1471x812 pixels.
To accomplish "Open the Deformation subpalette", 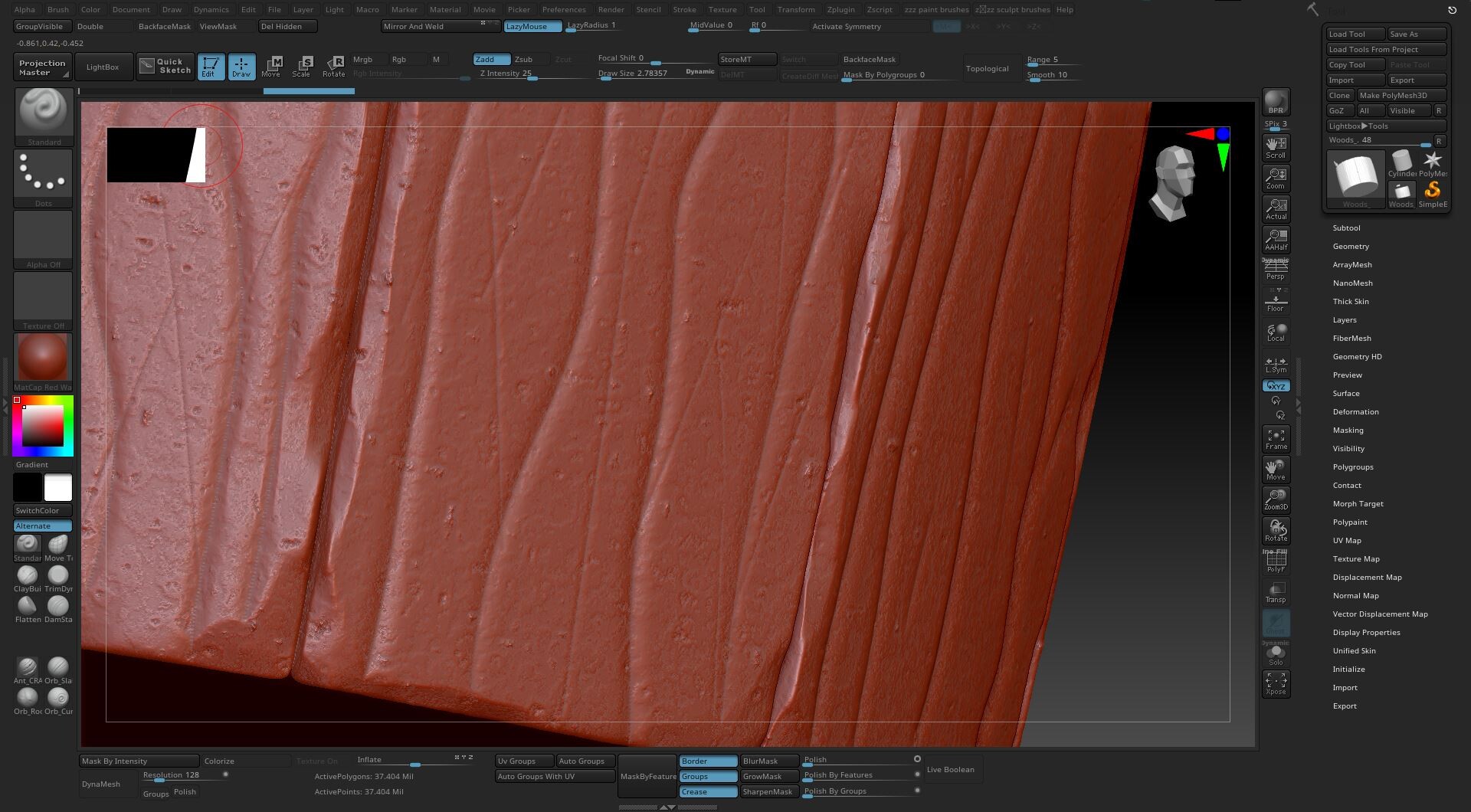I will (1355, 411).
